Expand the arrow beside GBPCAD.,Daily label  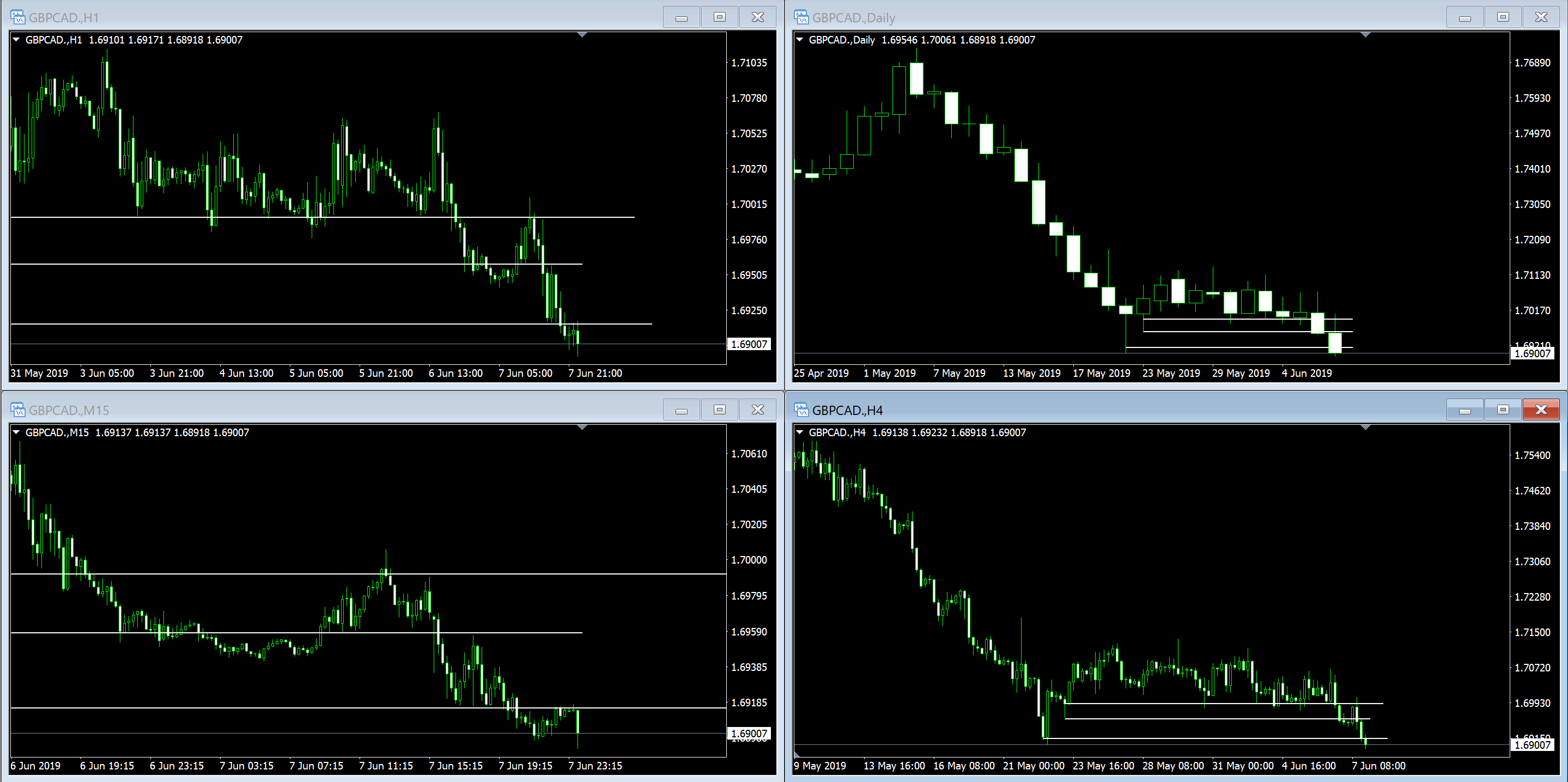(800, 40)
